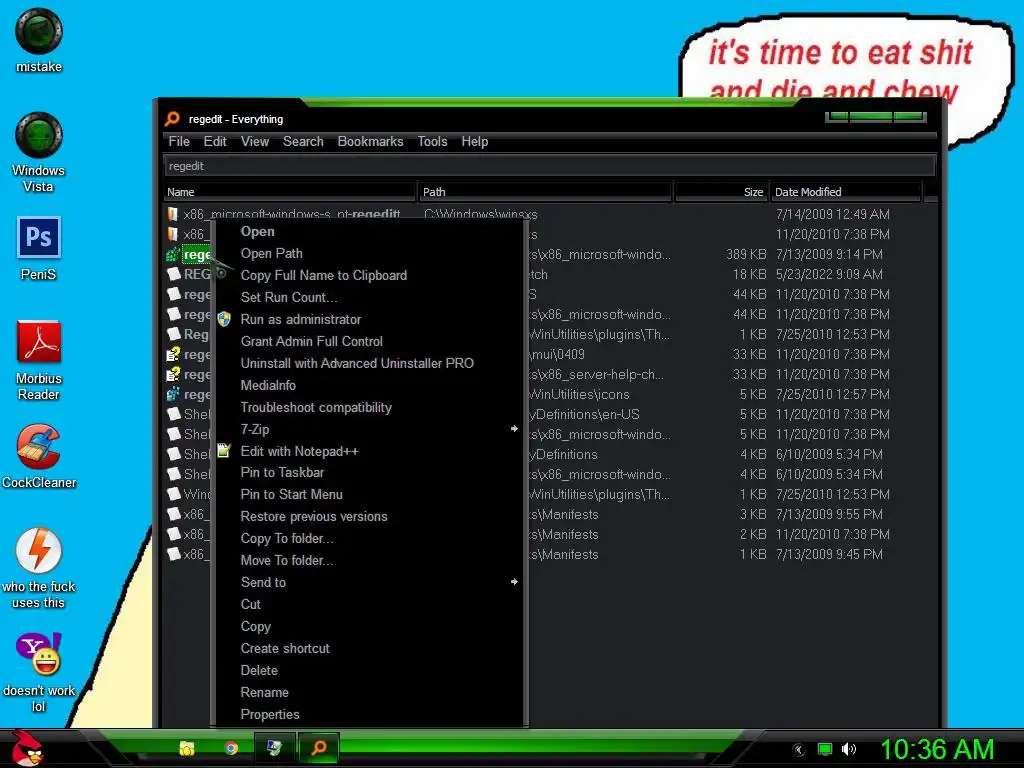Click the Notepad++ icon in context menu
This screenshot has width=1024, height=768.
click(x=224, y=451)
